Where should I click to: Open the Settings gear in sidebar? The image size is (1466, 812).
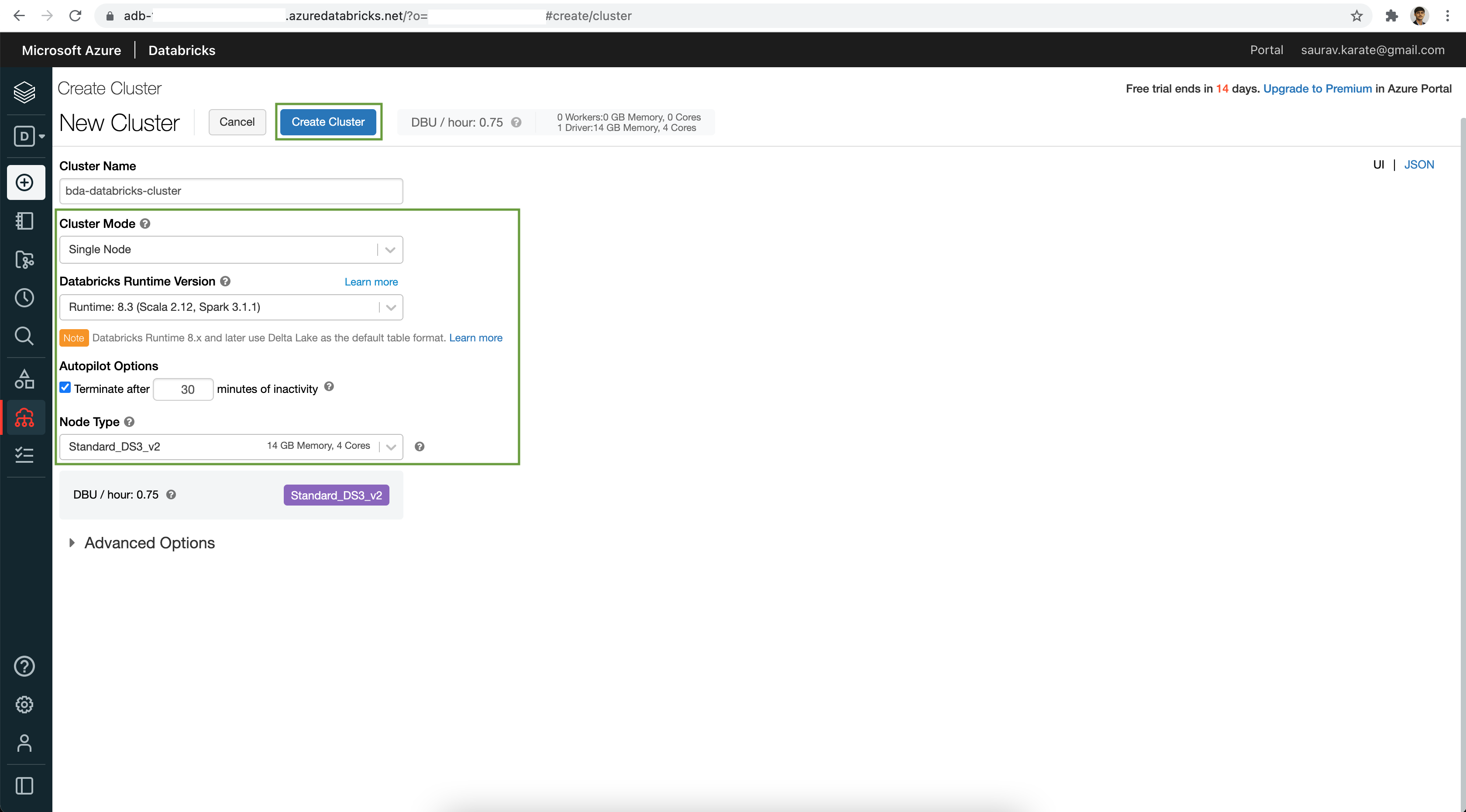pyautogui.click(x=24, y=705)
